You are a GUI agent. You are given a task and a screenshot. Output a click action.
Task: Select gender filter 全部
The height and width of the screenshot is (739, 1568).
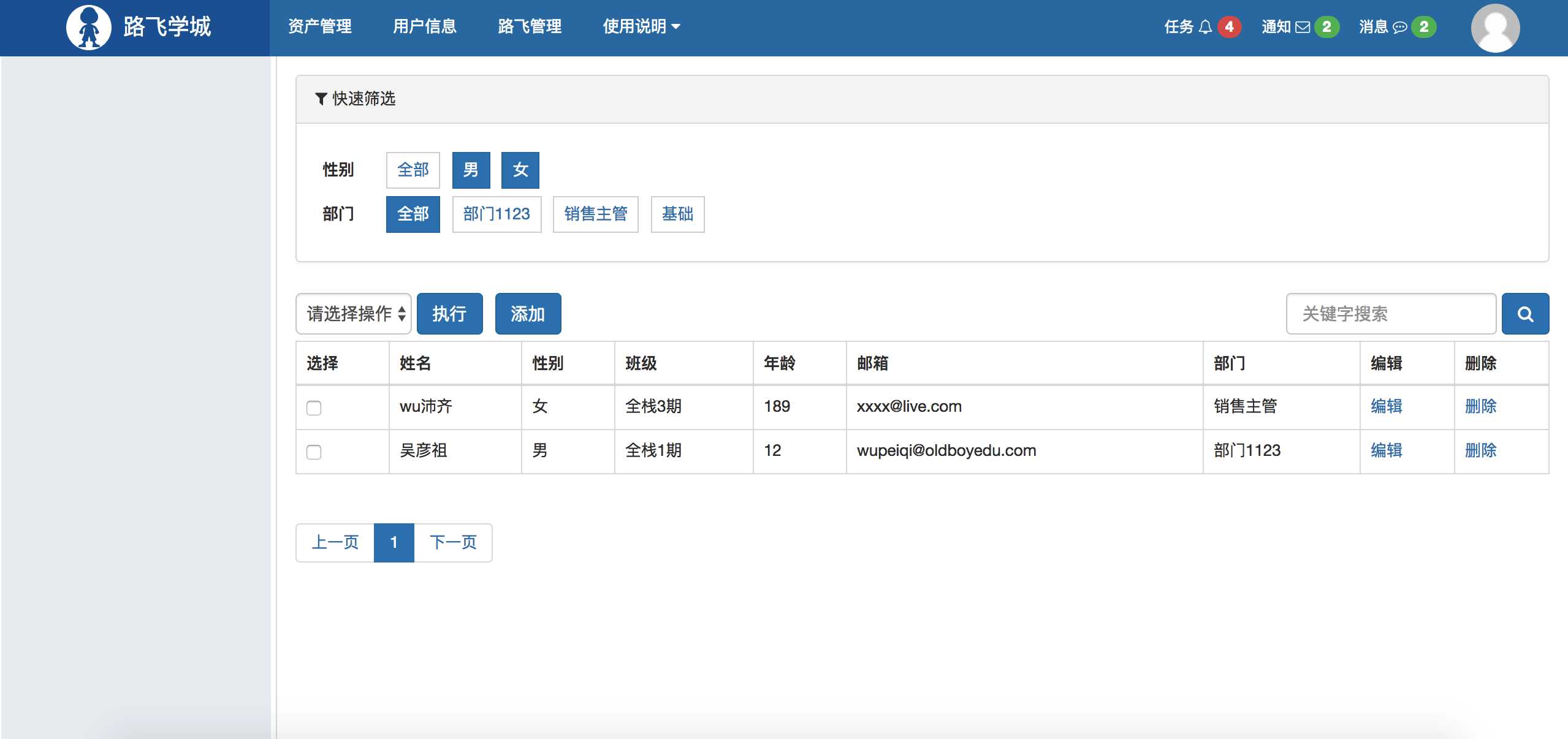click(x=413, y=170)
